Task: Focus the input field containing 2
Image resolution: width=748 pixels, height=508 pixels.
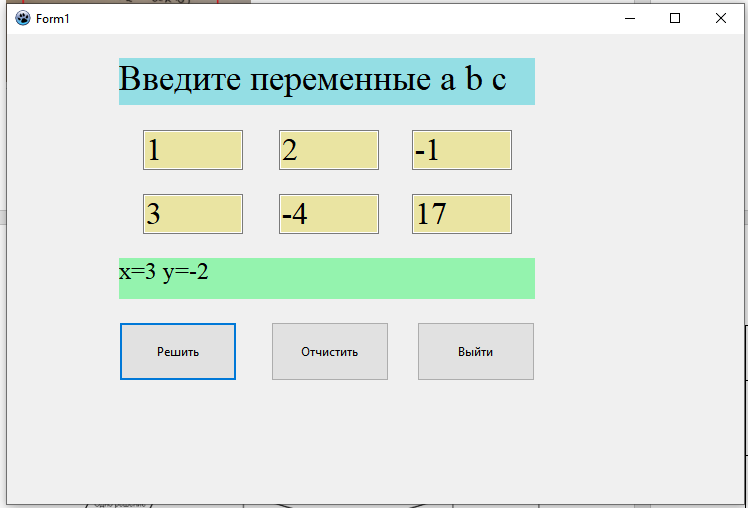Action: click(329, 150)
